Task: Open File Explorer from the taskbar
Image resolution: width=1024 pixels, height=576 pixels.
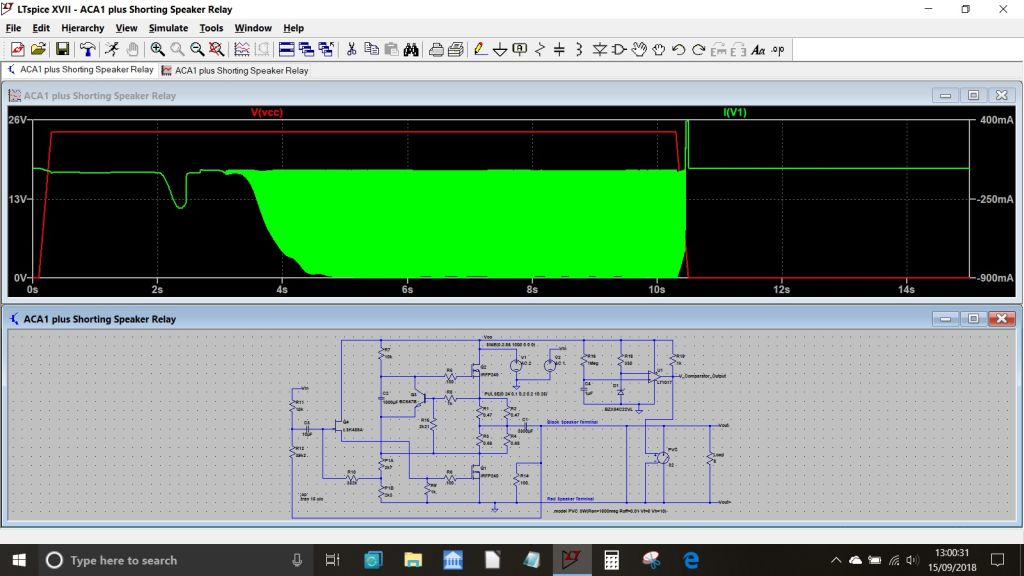Action: (413, 560)
